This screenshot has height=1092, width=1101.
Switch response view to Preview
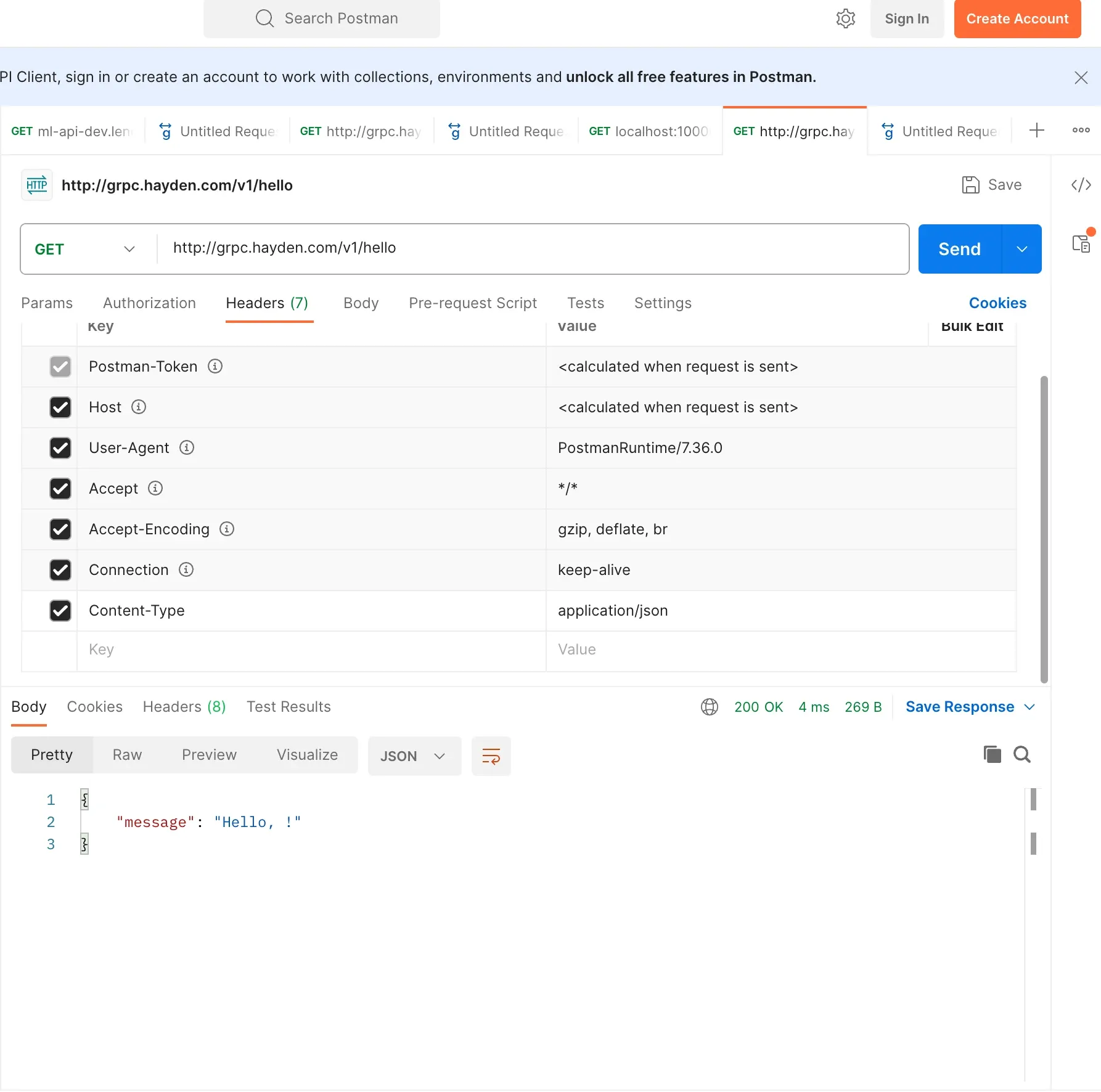(209, 755)
